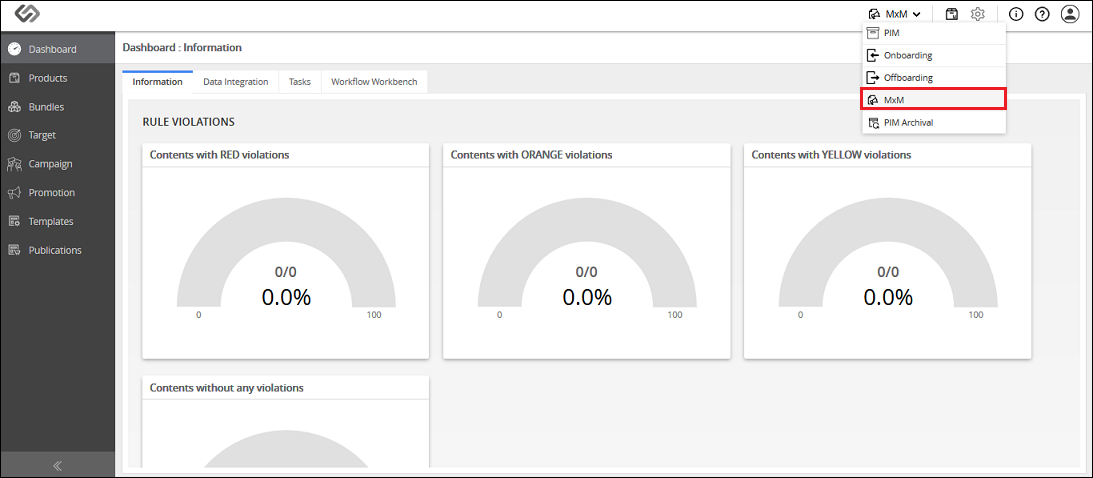Open the MxM application switcher dropdown
This screenshot has width=1093, height=478.
pos(894,14)
